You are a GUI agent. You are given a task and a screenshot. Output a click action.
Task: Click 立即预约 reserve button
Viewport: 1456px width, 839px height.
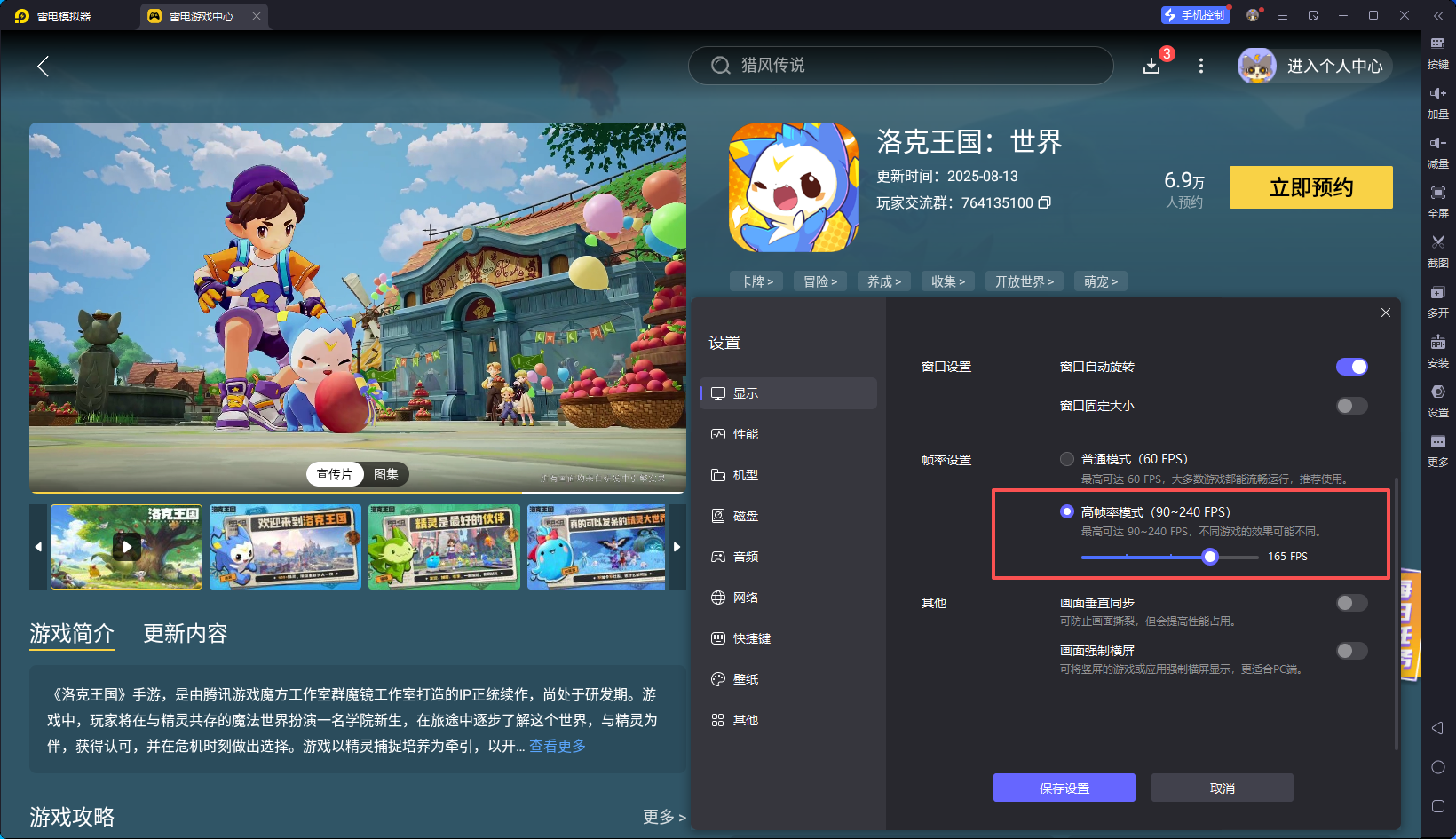[x=1311, y=187]
